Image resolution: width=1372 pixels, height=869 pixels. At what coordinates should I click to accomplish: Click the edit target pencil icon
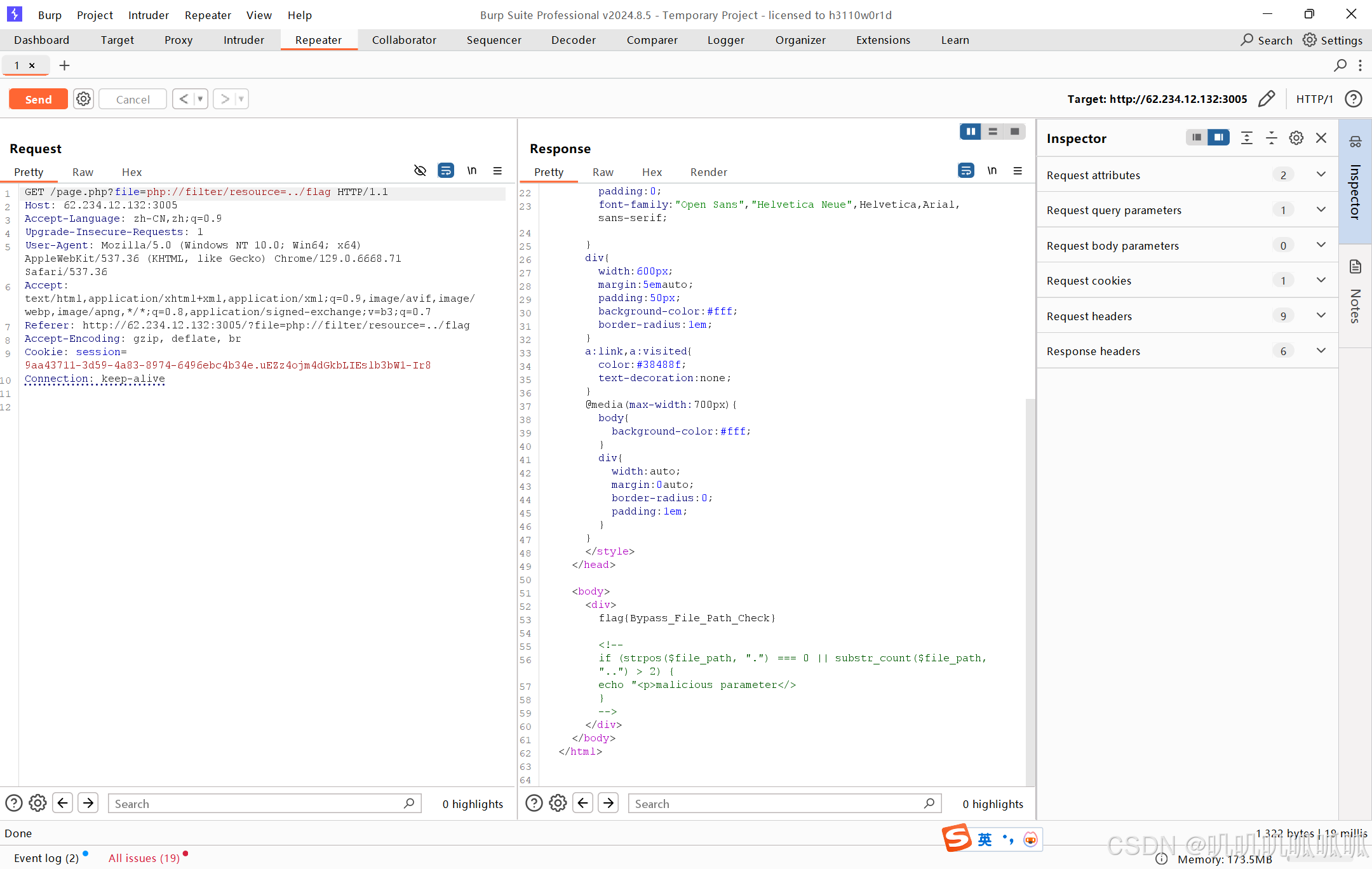coord(1266,99)
